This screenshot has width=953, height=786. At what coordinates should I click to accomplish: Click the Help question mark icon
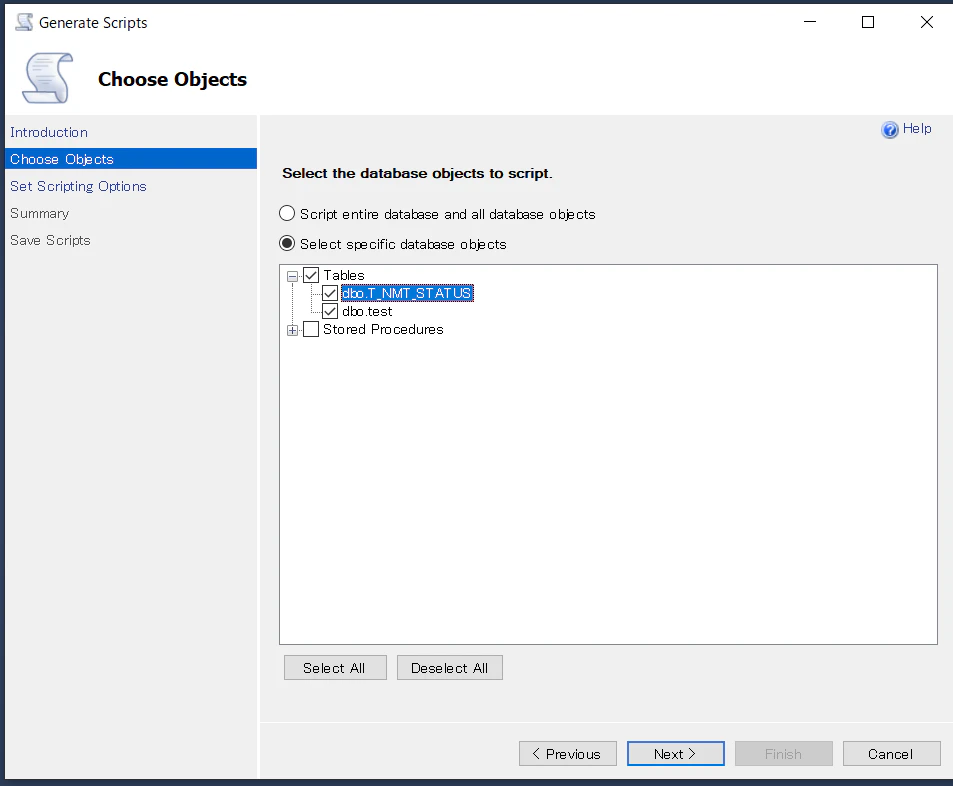point(889,129)
